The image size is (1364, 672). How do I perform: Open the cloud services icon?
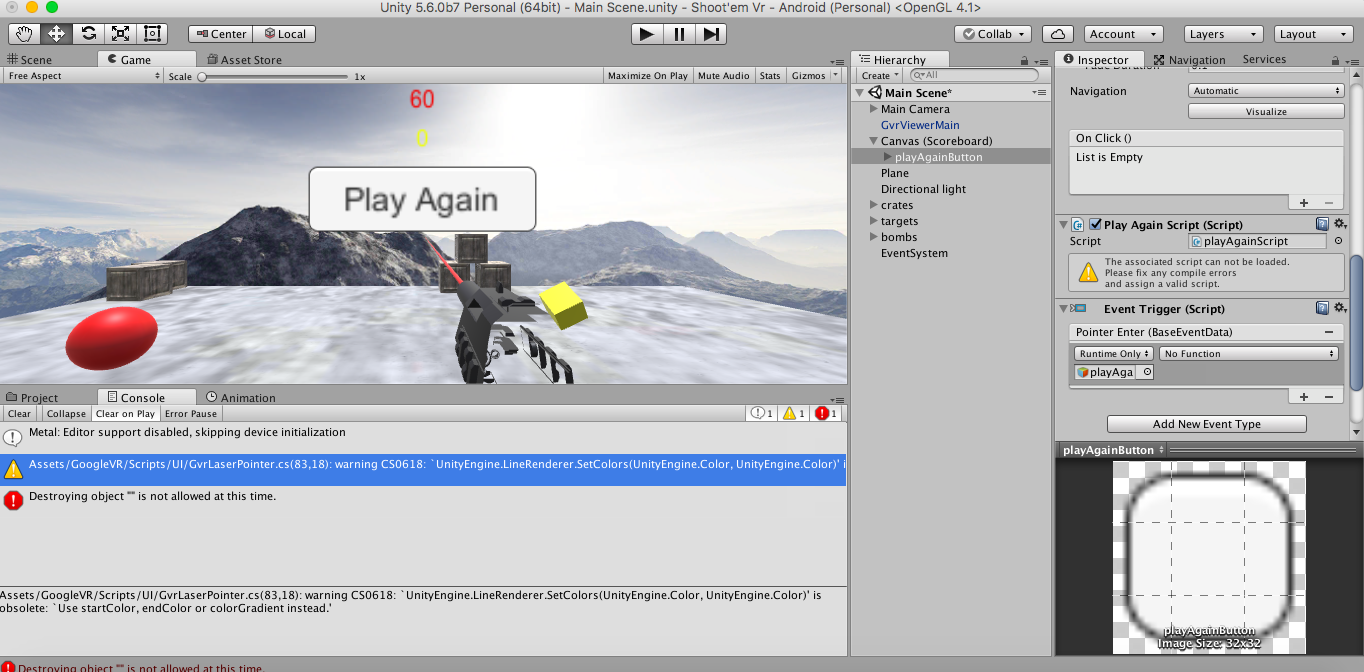tap(1058, 34)
